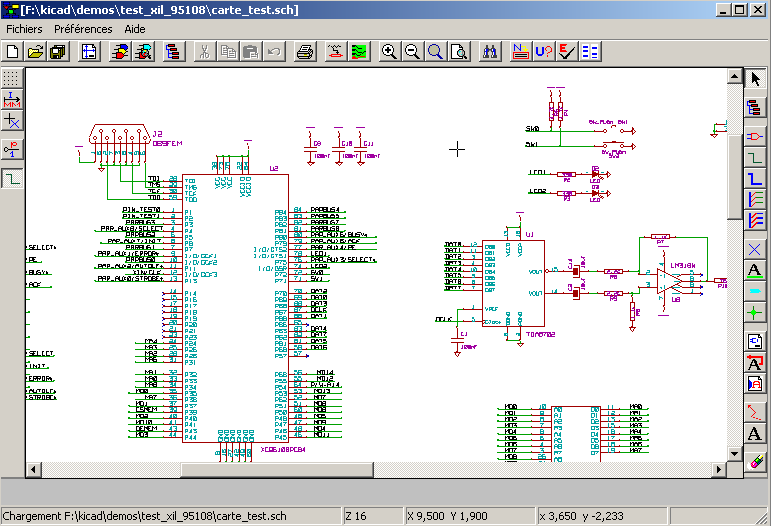Image resolution: width=771 pixels, height=526 pixels.
Task: Select the Place junction tool
Action: point(757,313)
